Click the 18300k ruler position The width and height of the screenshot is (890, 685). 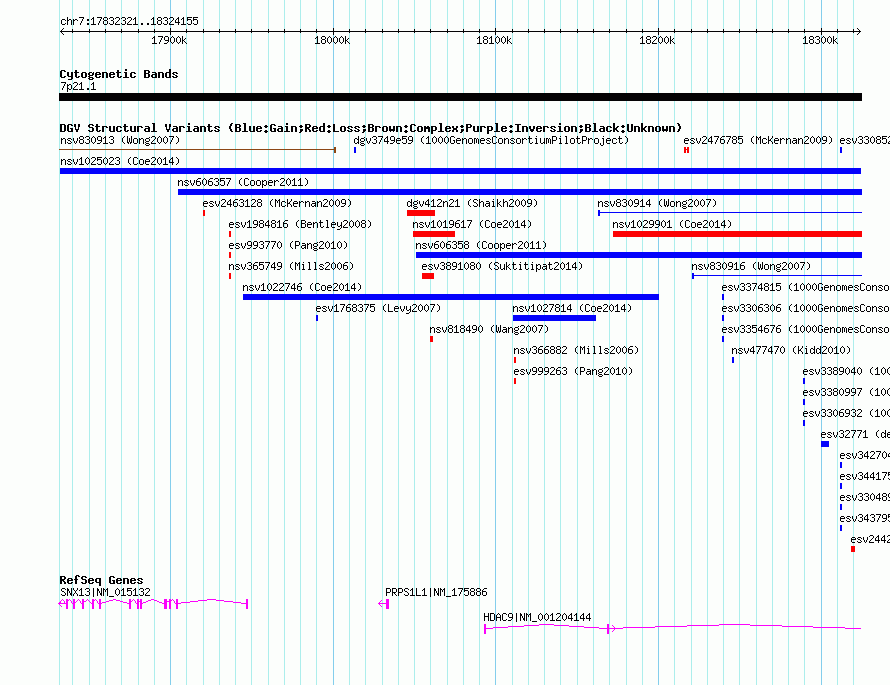[820, 40]
